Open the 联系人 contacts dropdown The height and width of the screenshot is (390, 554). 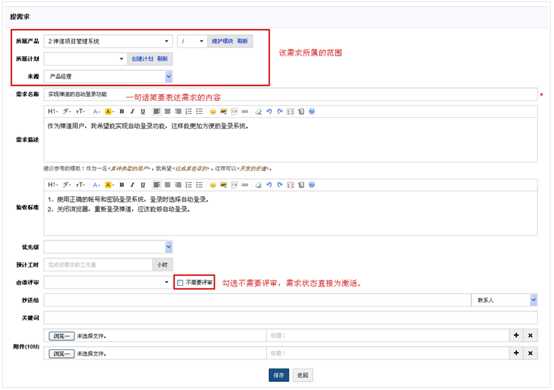504,300
